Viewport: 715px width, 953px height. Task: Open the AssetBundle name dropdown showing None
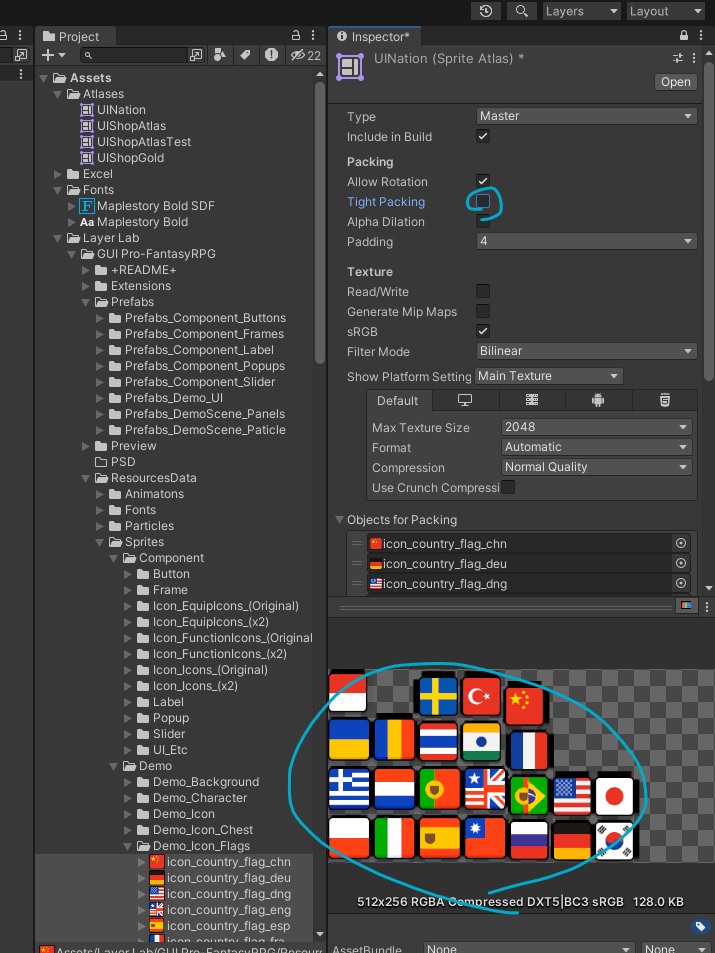tap(530, 948)
